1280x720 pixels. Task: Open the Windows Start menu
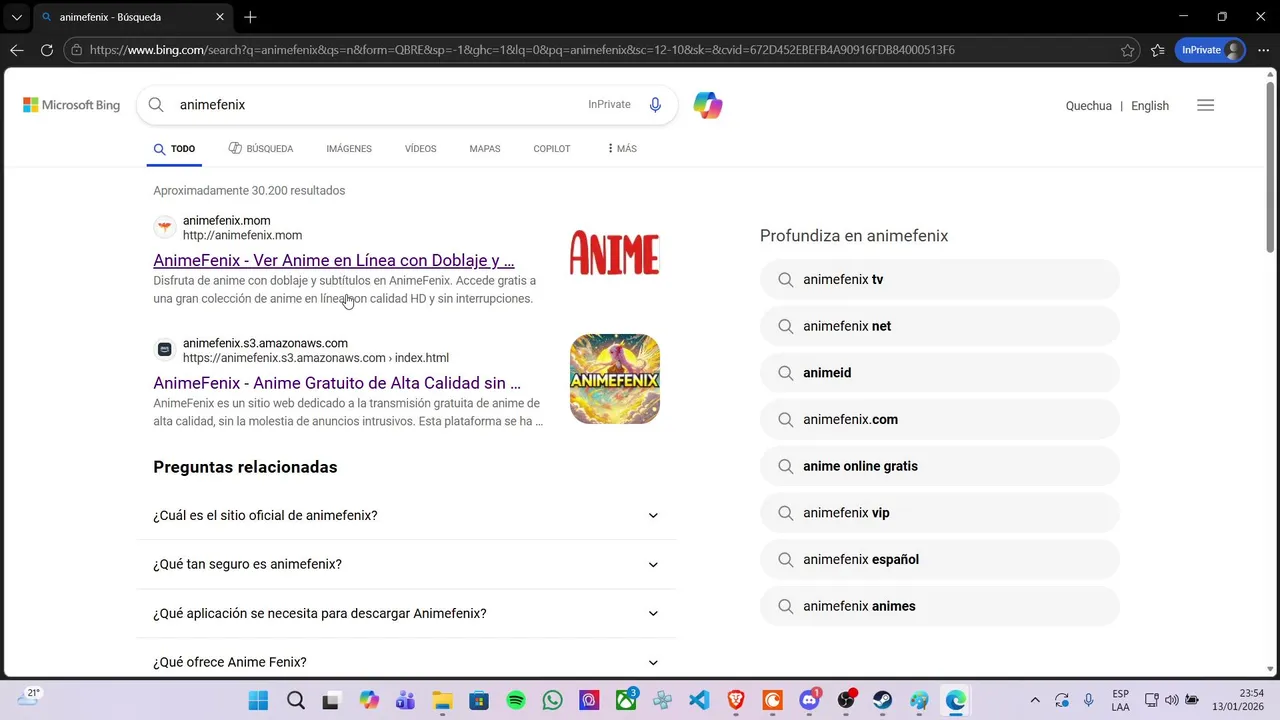tap(258, 700)
